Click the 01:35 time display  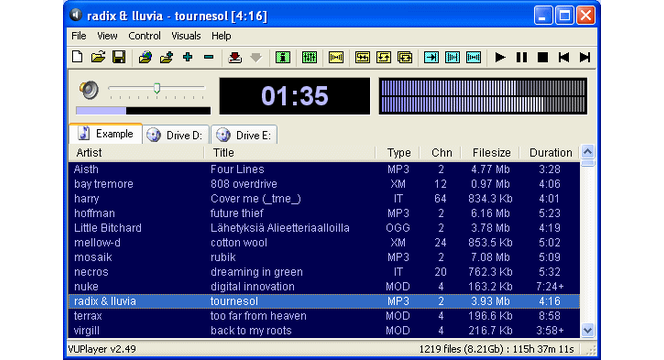point(294,96)
